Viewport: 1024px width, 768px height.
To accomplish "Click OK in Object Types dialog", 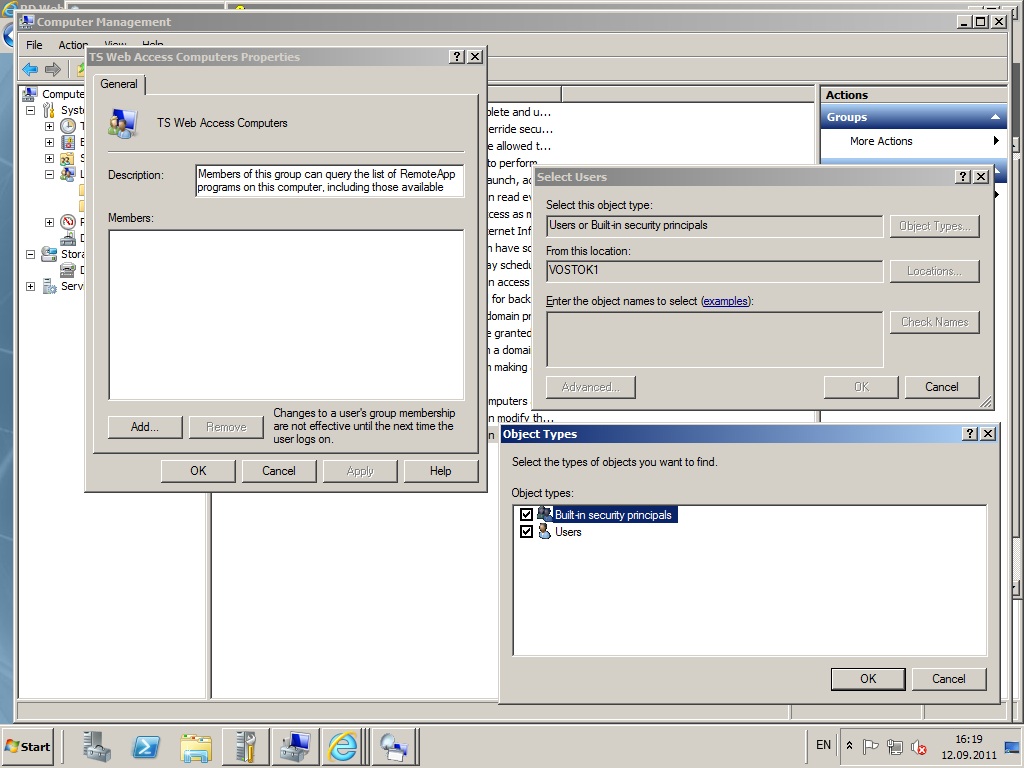I will (867, 679).
